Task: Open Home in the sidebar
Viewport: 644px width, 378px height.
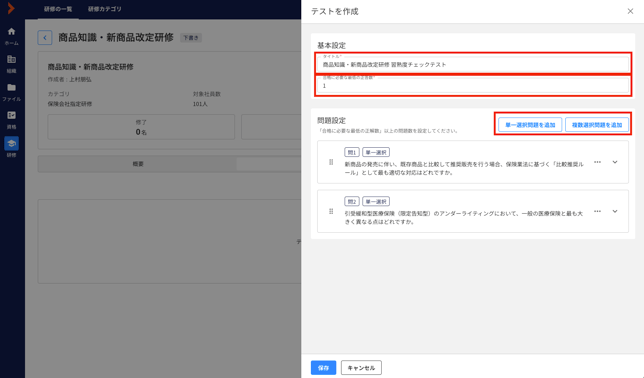Action: [12, 36]
